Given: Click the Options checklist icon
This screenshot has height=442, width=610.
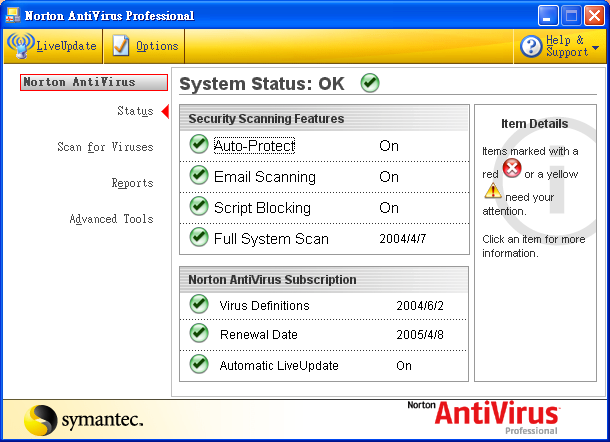Looking at the screenshot, I should pyautogui.click(x=121, y=46).
